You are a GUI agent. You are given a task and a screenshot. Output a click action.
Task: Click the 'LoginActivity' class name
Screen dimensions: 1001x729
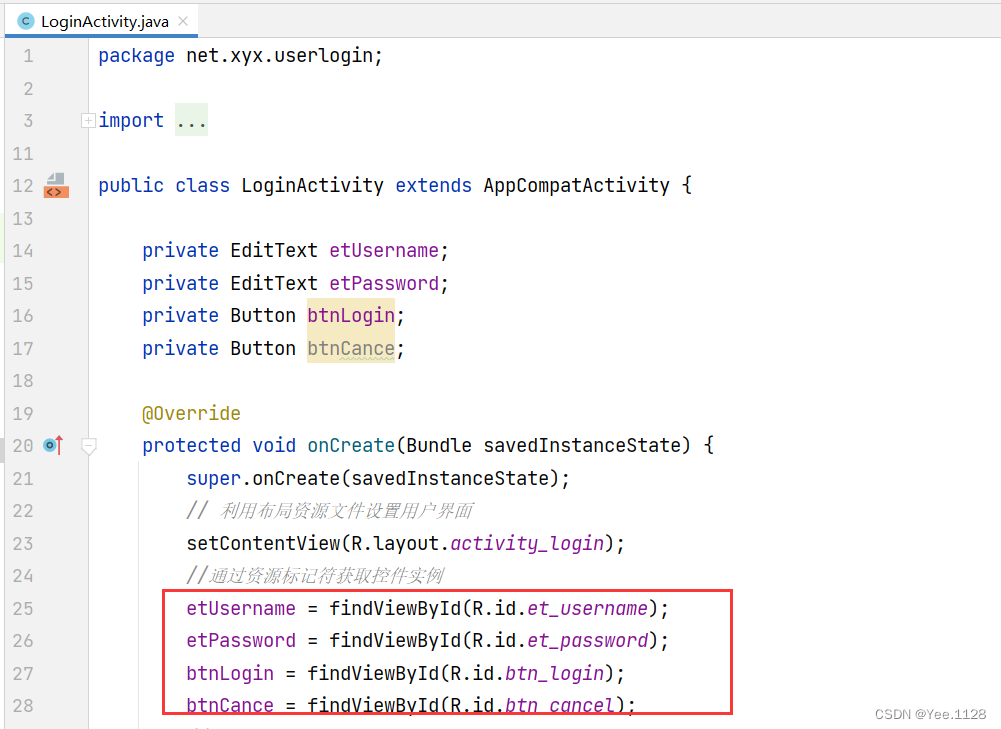pyautogui.click(x=312, y=185)
